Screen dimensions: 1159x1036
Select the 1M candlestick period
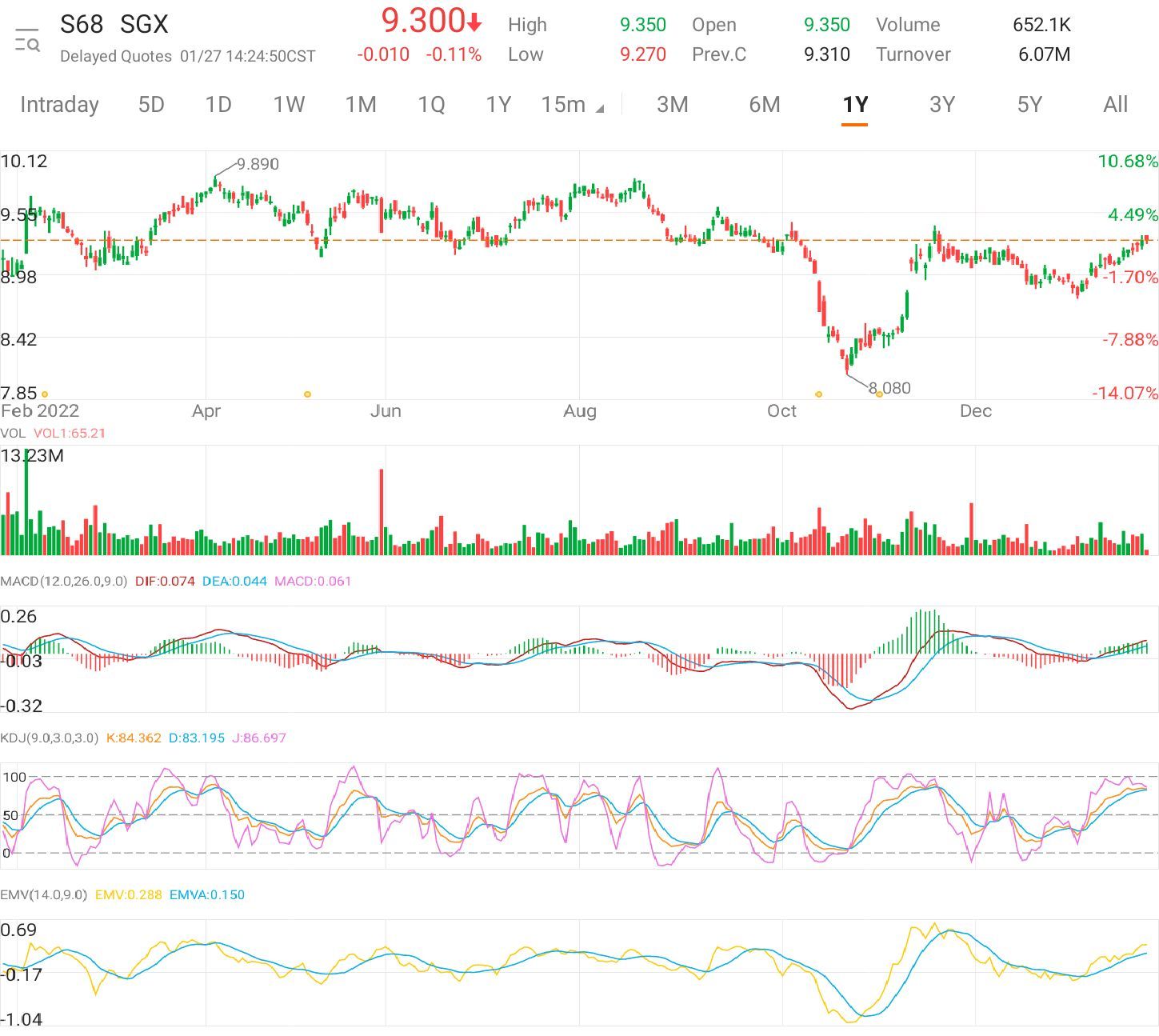point(361,105)
